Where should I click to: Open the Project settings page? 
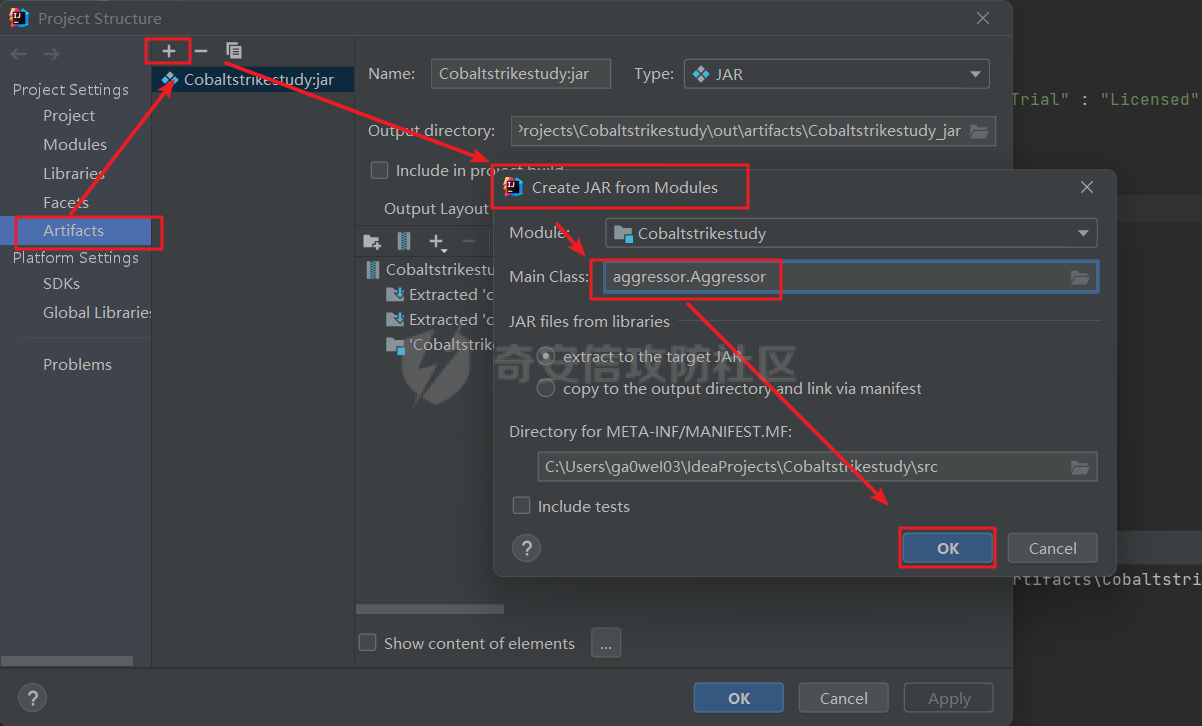pyautogui.click(x=69, y=116)
